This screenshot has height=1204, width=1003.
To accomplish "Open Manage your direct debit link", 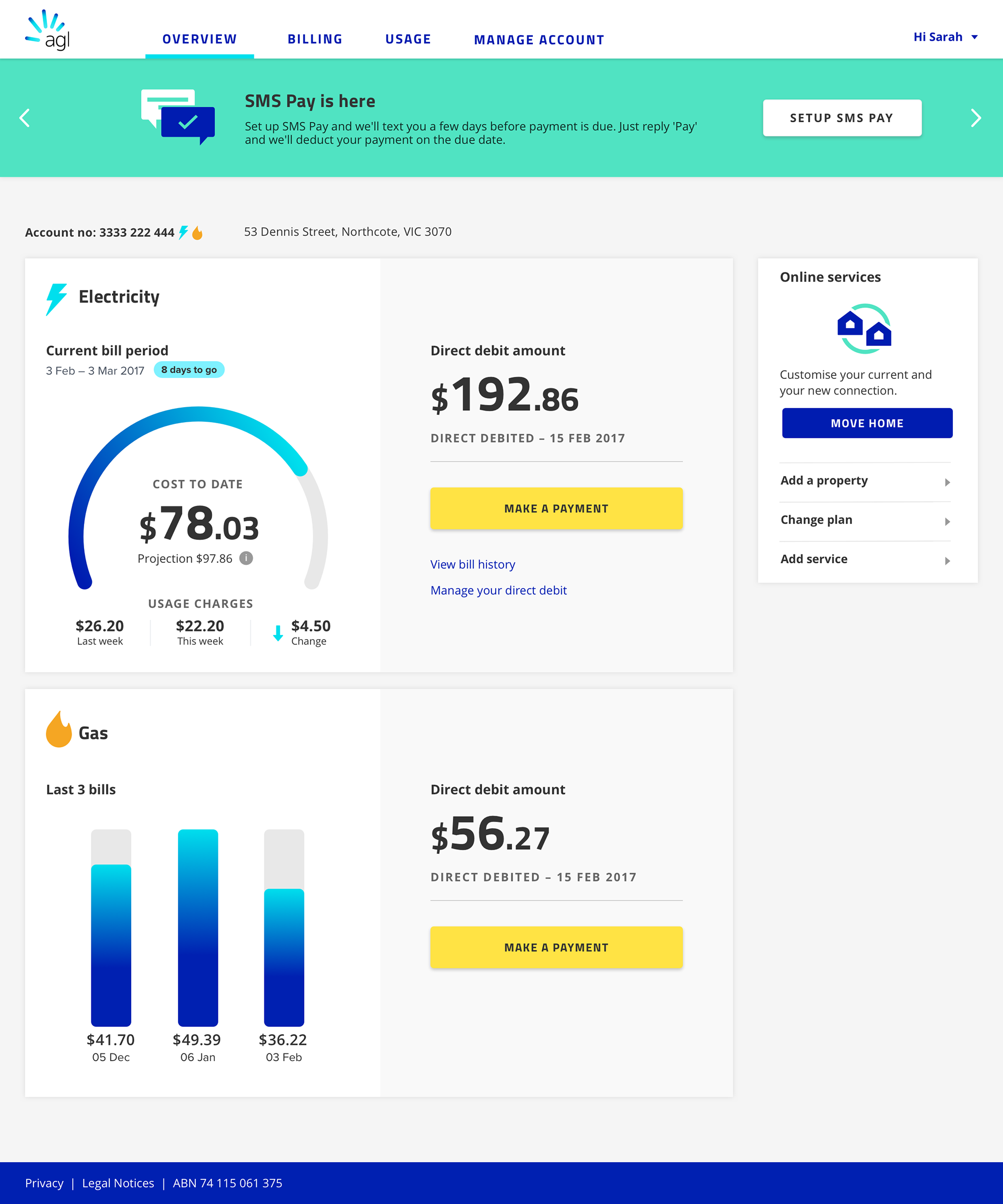I will tap(499, 591).
